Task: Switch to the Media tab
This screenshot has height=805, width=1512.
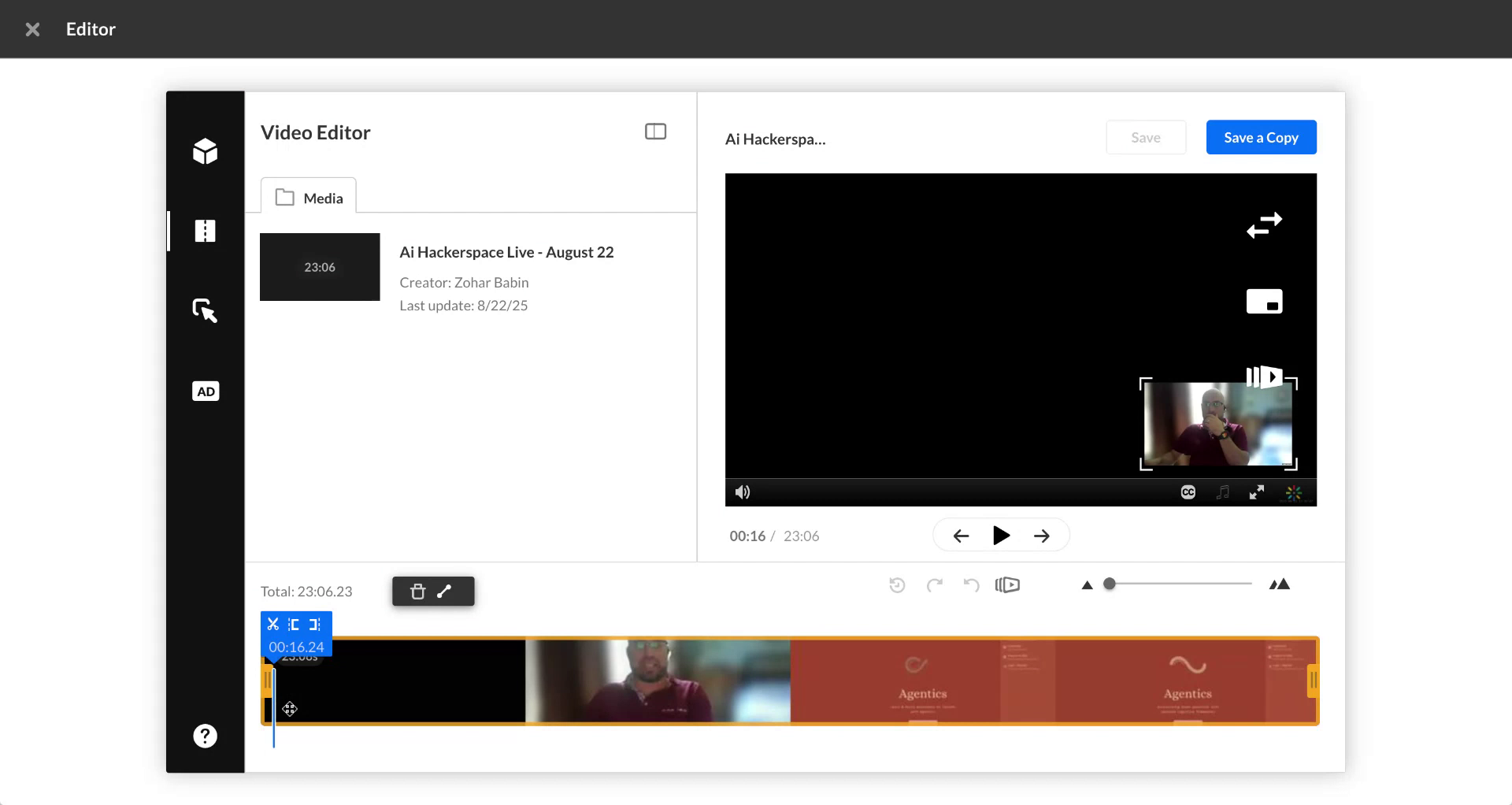Action: pos(308,198)
